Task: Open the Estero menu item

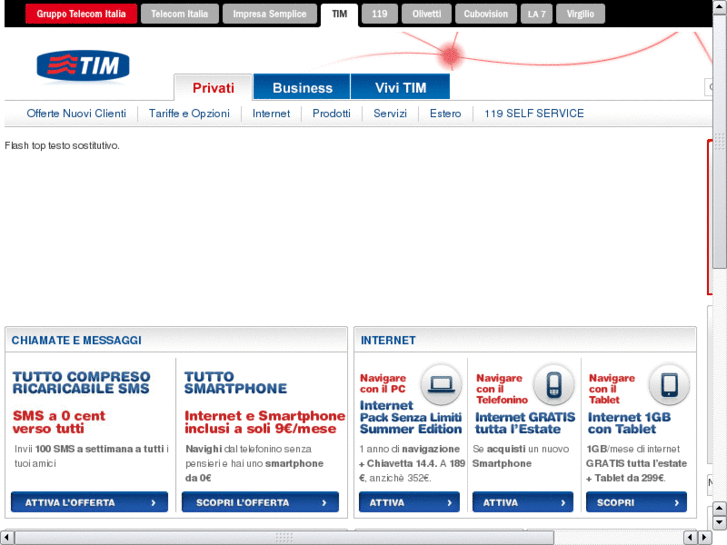Action: 445,113
